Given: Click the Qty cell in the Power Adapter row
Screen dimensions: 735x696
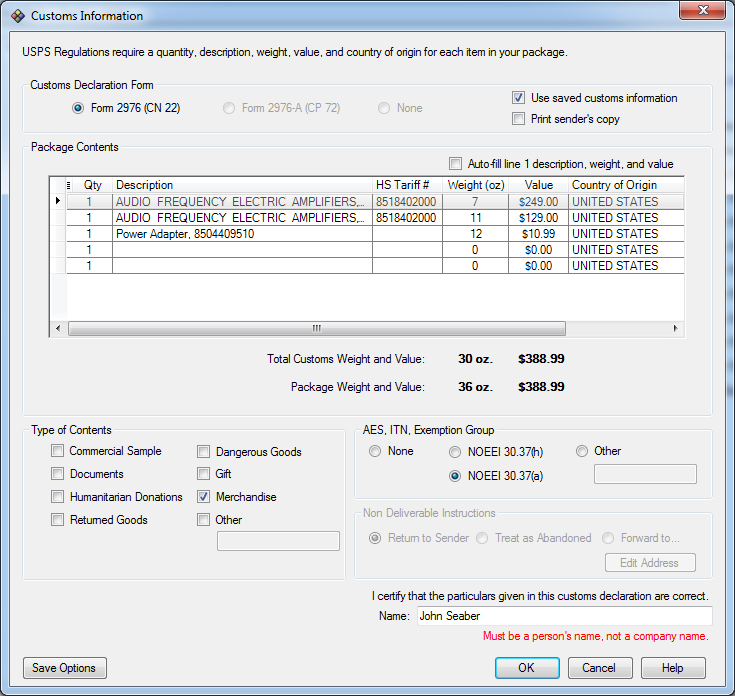Looking at the screenshot, I should pos(89,234).
